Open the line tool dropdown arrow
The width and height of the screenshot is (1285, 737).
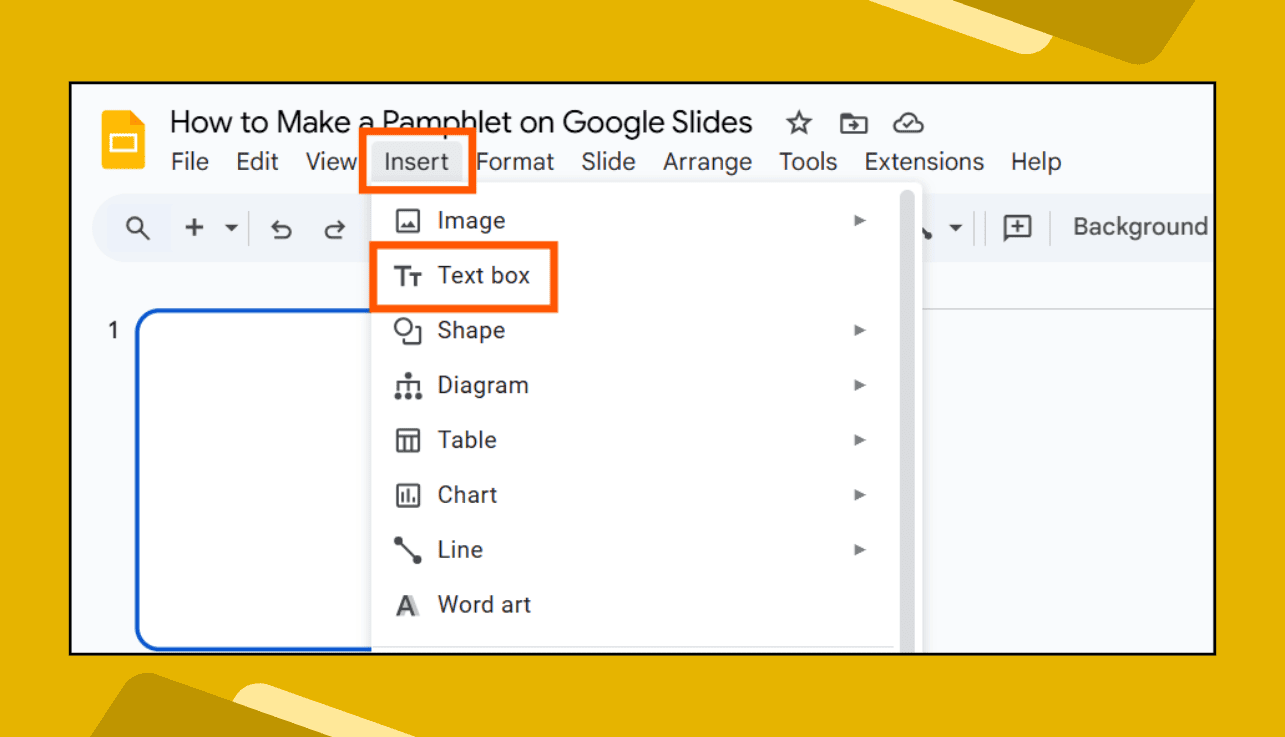[955, 228]
